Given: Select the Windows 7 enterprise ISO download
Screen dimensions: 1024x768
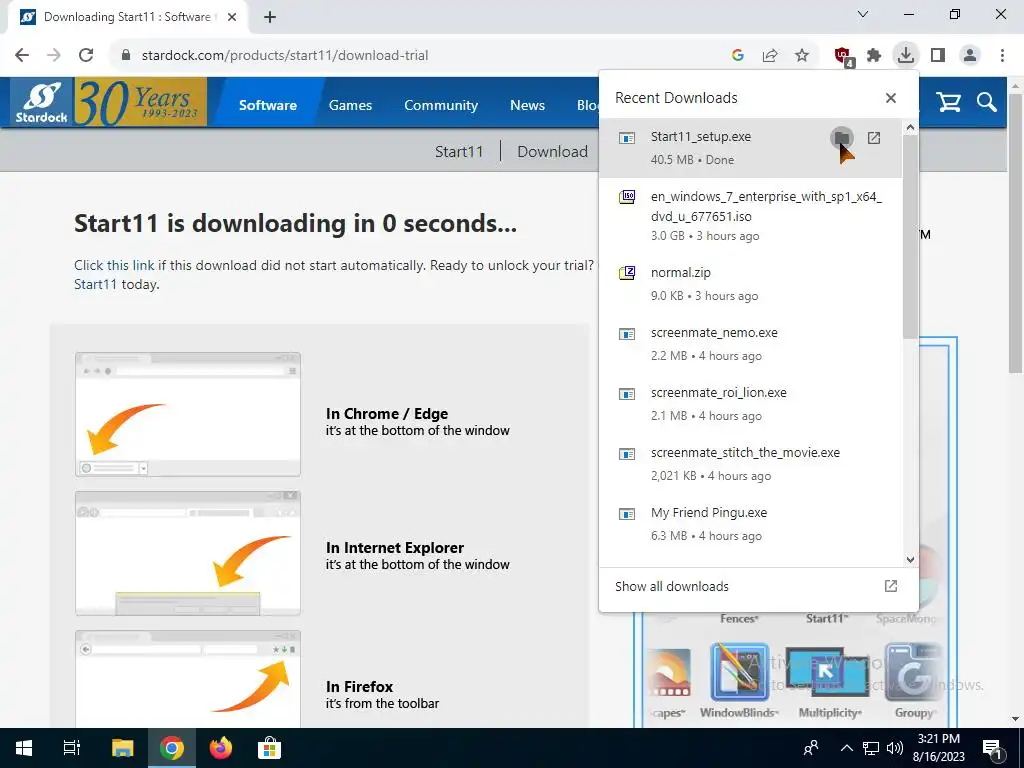Looking at the screenshot, I should point(750,216).
